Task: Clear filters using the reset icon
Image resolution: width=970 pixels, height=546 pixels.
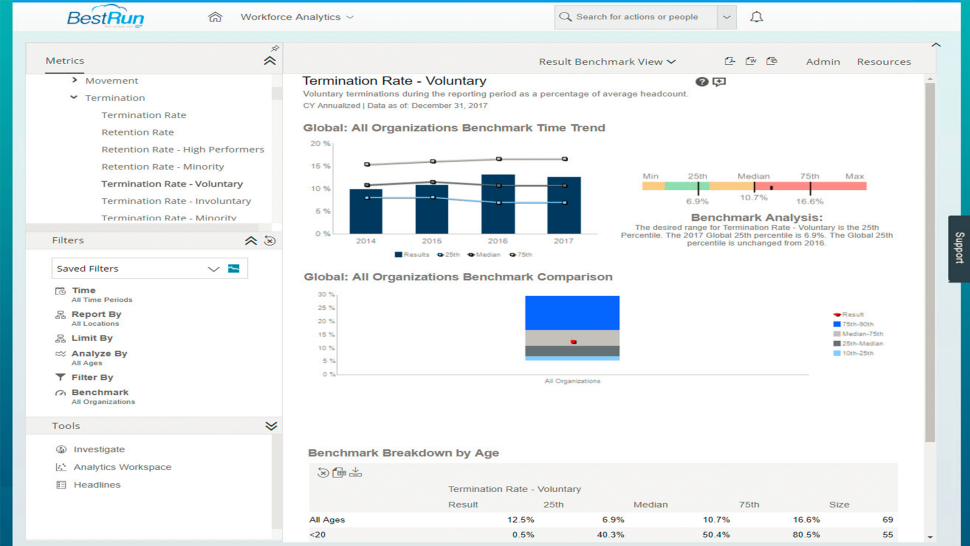Action: coord(270,241)
